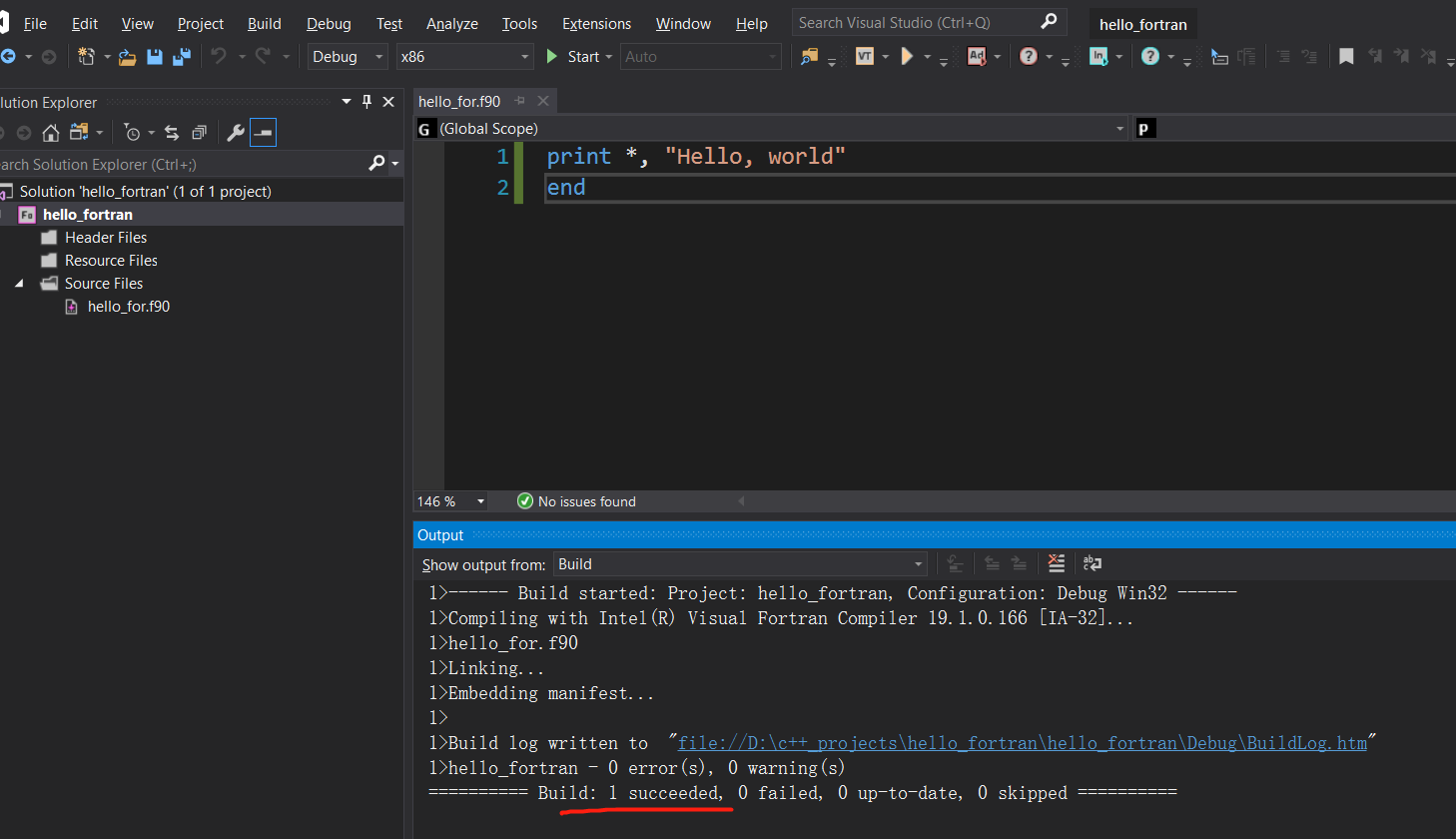Screen dimensions: 1456x839
Task: Open the 146 % zoom dropdown
Action: (x=480, y=501)
